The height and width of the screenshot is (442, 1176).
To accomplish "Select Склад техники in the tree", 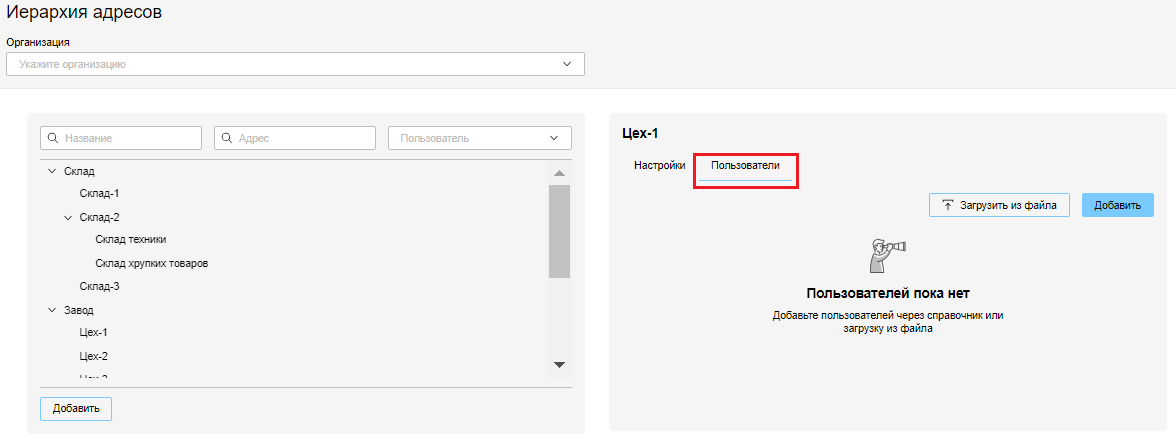I will click(x=131, y=240).
